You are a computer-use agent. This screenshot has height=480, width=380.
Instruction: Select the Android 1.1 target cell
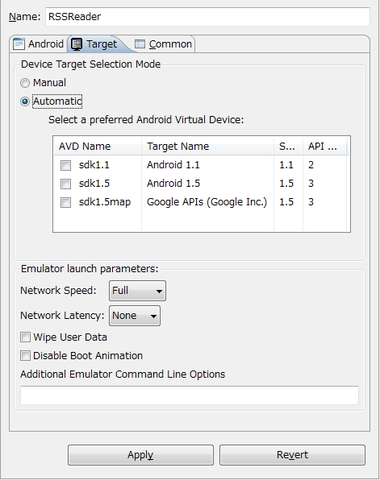click(x=173, y=165)
